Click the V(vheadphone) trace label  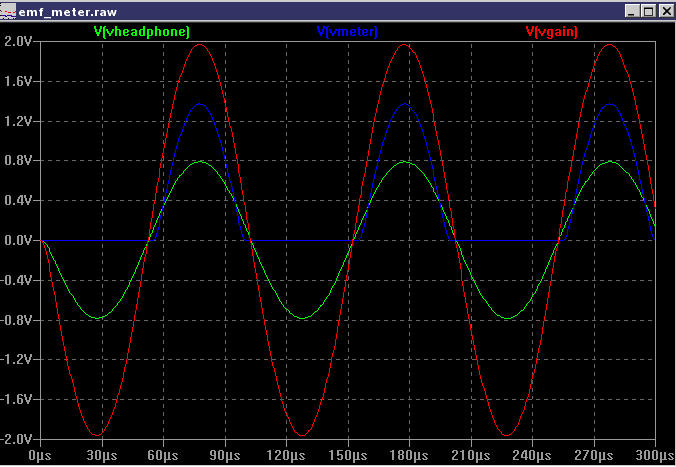[x=141, y=31]
